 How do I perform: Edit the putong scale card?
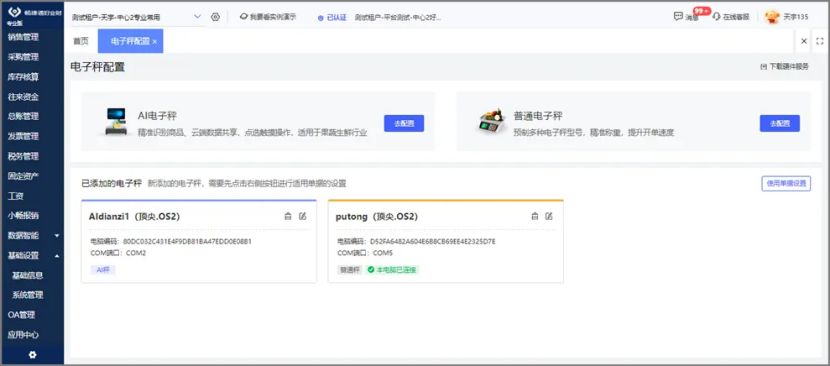point(549,216)
